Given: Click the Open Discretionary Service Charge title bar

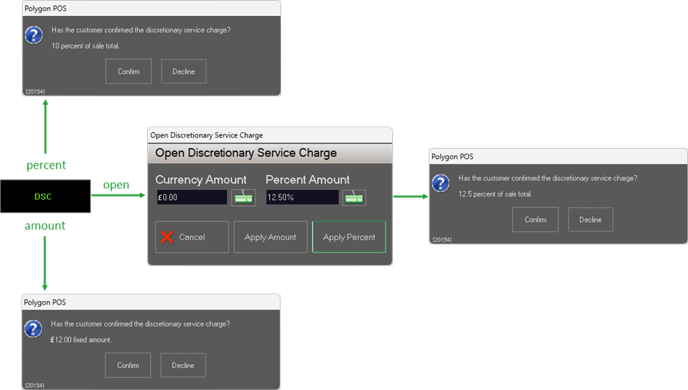Looking at the screenshot, I should click(270, 135).
